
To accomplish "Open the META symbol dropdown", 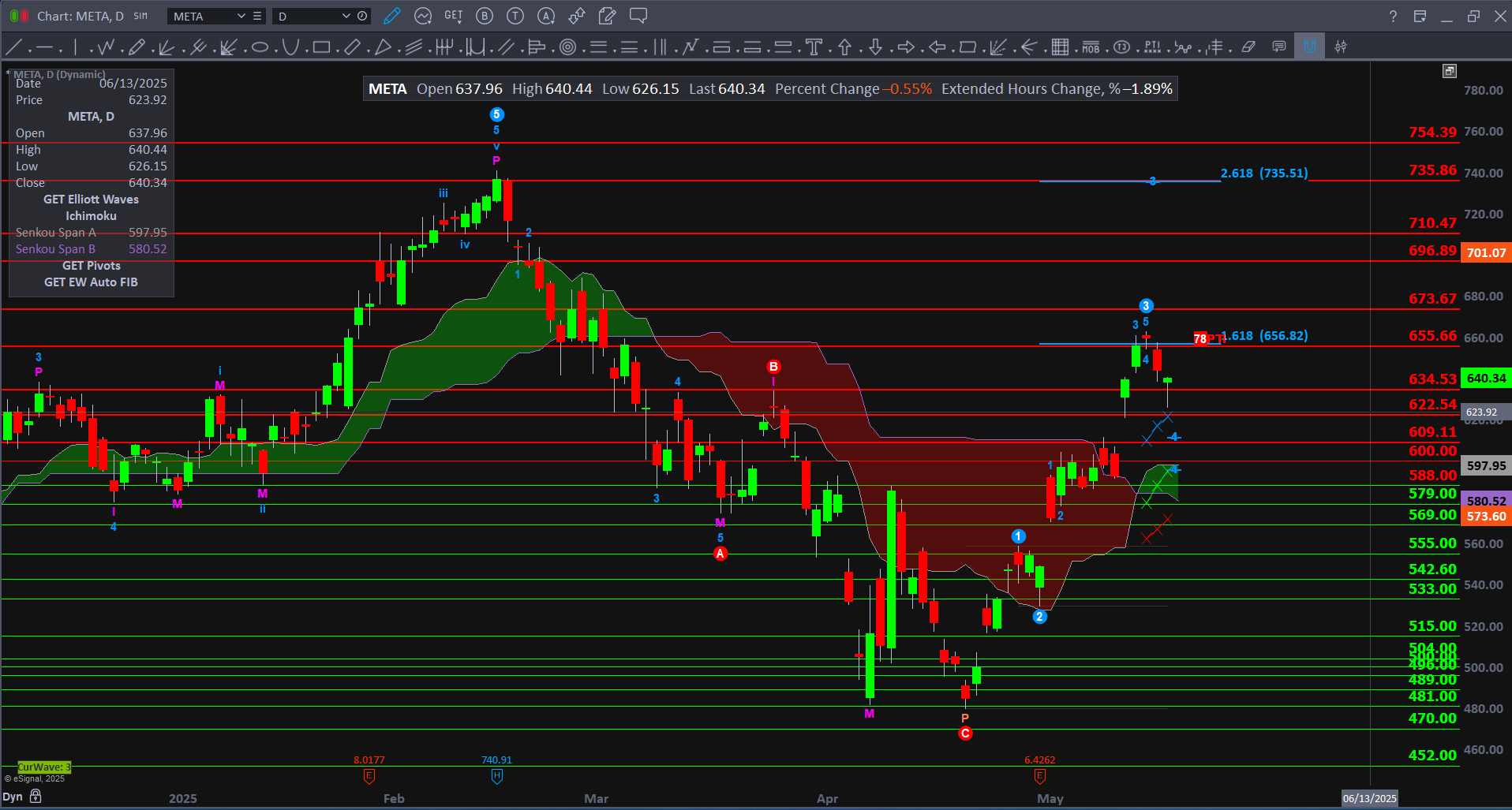I will pyautogui.click(x=241, y=16).
